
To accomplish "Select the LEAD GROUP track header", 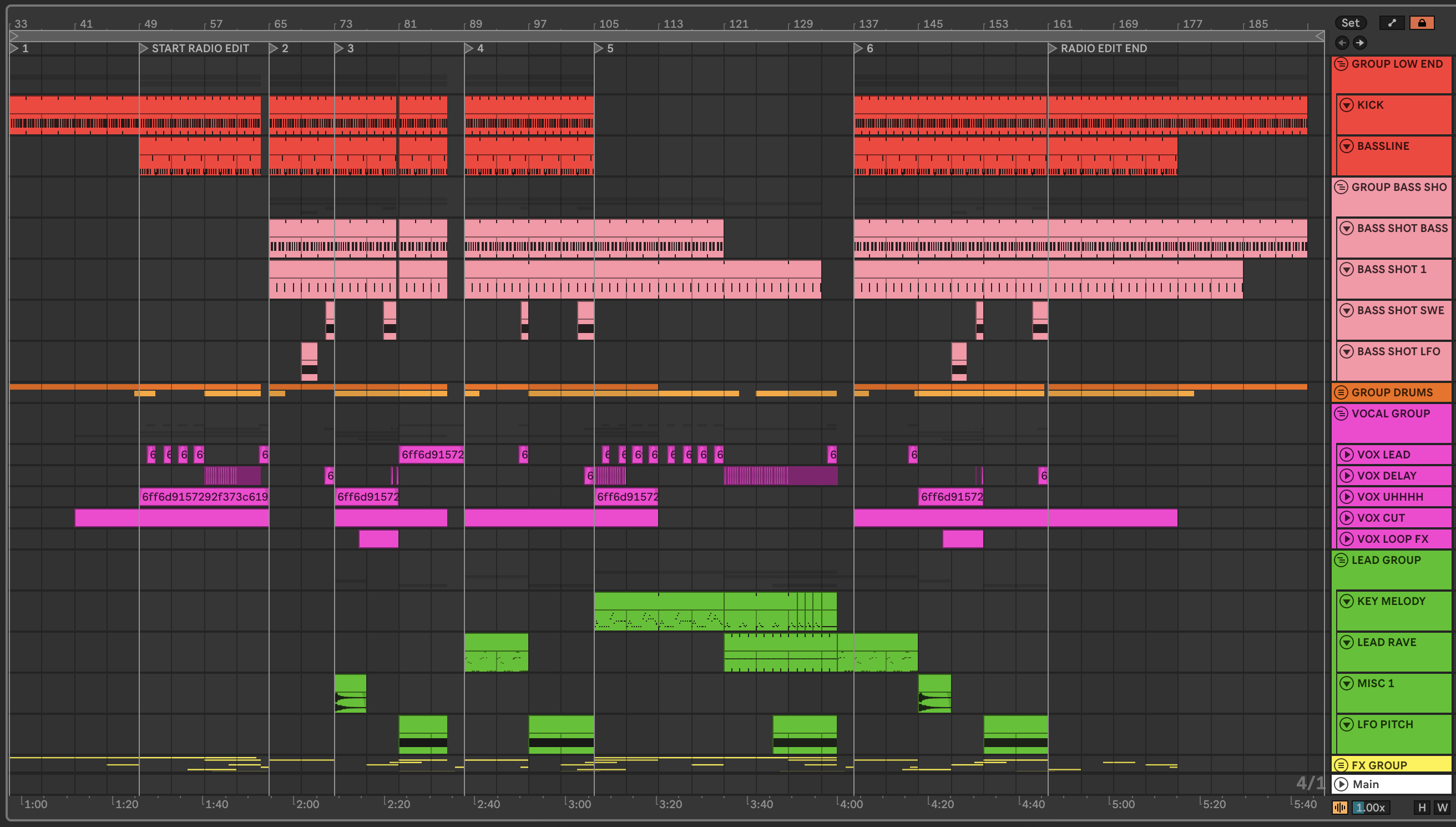I will [x=1386, y=560].
